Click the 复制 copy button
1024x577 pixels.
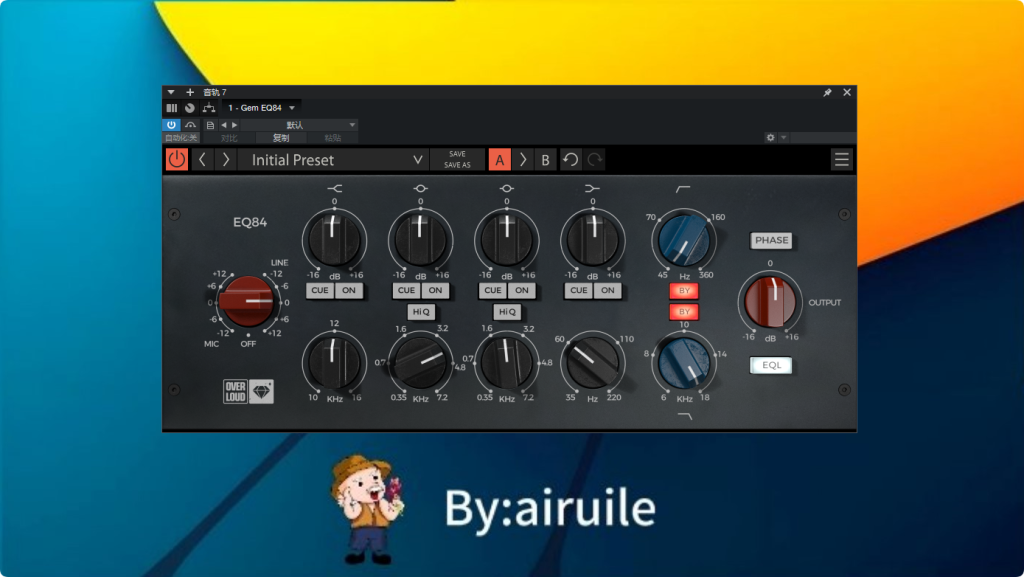point(281,138)
